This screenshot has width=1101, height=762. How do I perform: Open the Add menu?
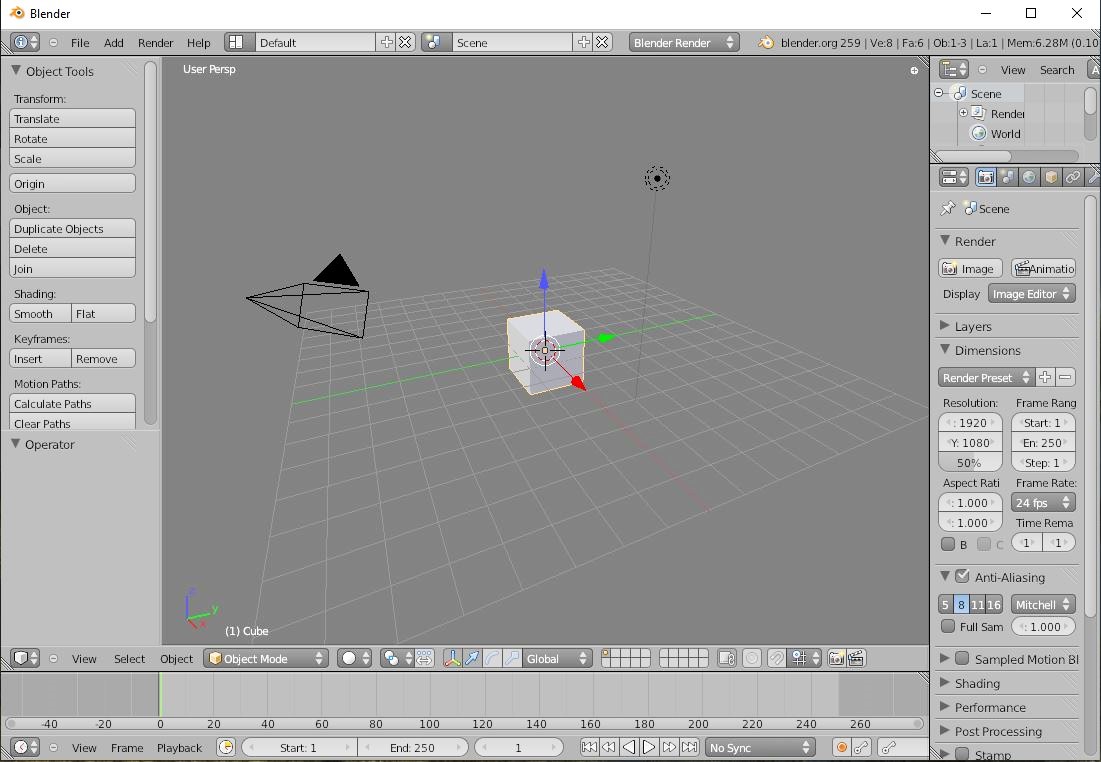[x=114, y=43]
